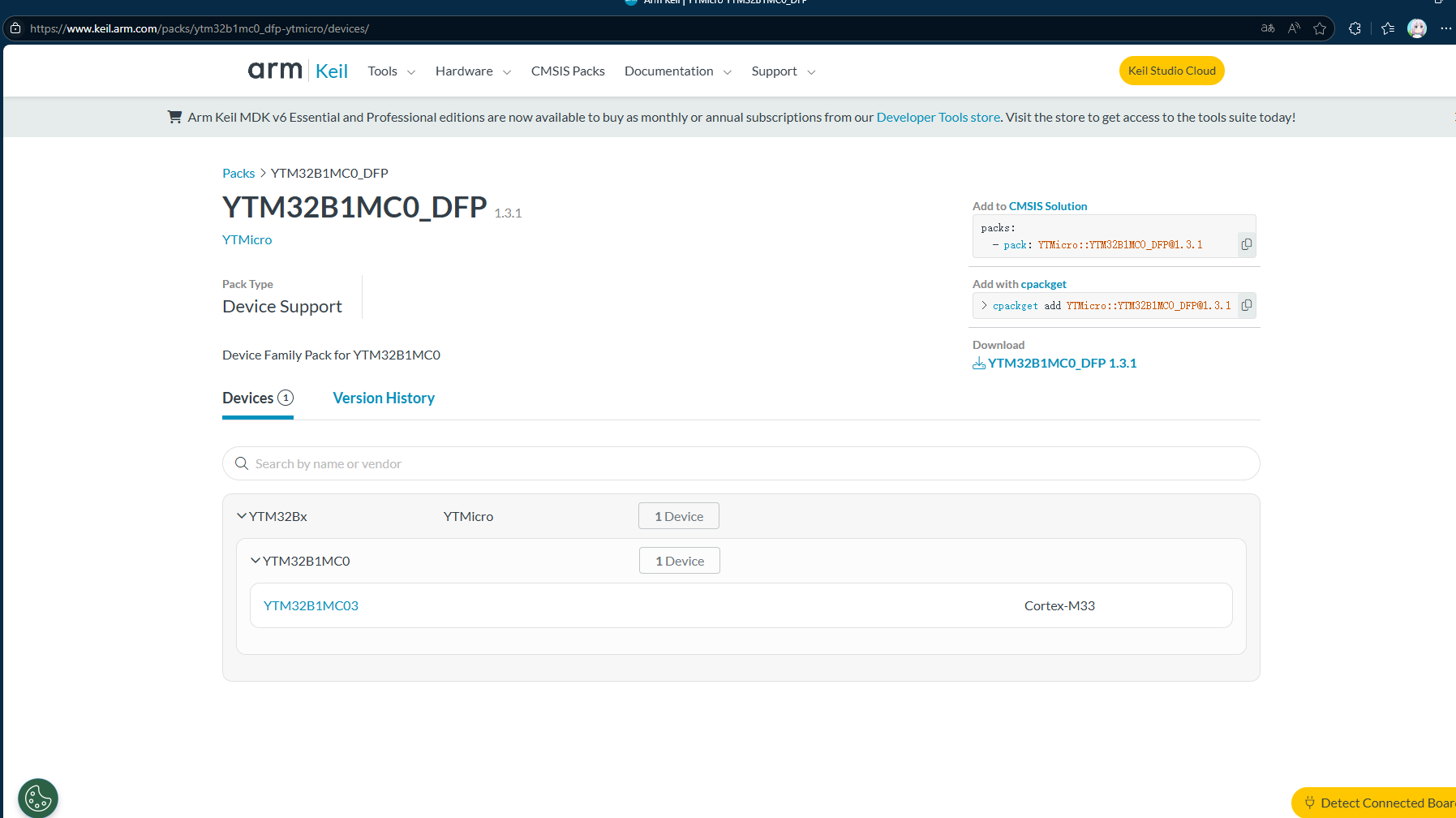Click the 1 Device badge for YTM32Bx

click(x=679, y=516)
